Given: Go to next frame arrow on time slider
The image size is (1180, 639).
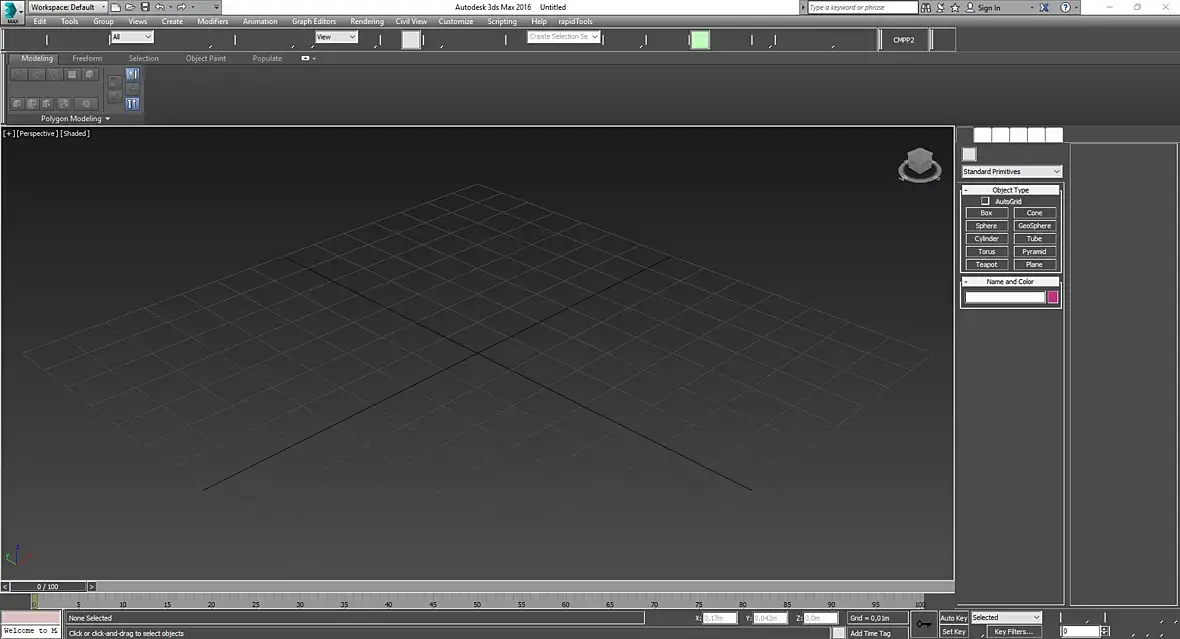Looking at the screenshot, I should point(92,586).
